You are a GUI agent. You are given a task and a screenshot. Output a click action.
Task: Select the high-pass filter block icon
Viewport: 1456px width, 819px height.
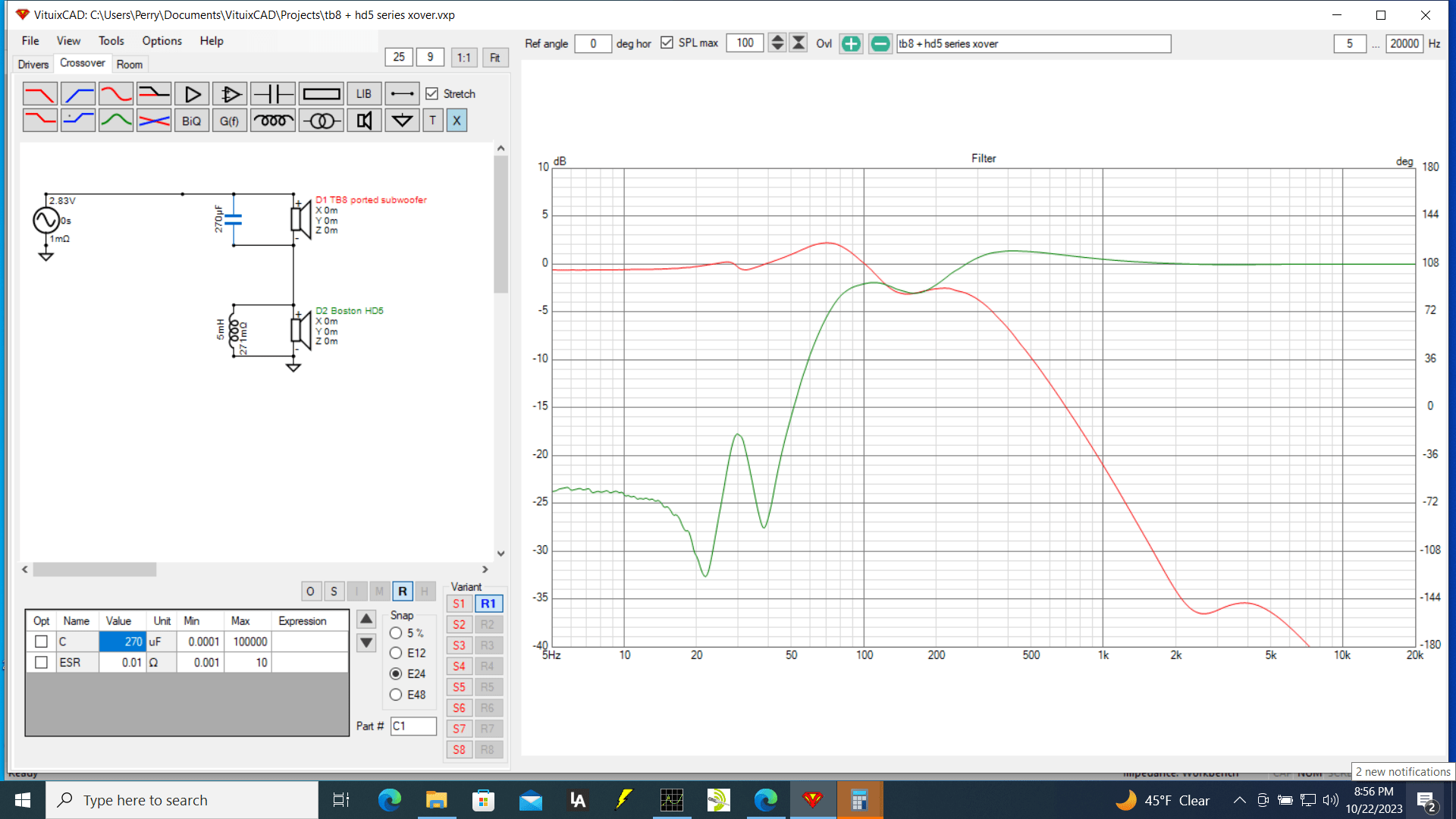click(x=77, y=94)
